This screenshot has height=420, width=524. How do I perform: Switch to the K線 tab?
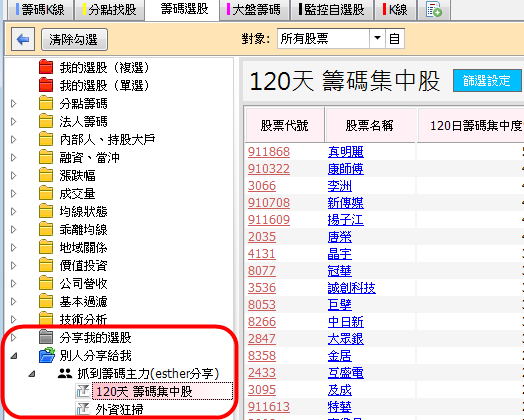pos(395,10)
